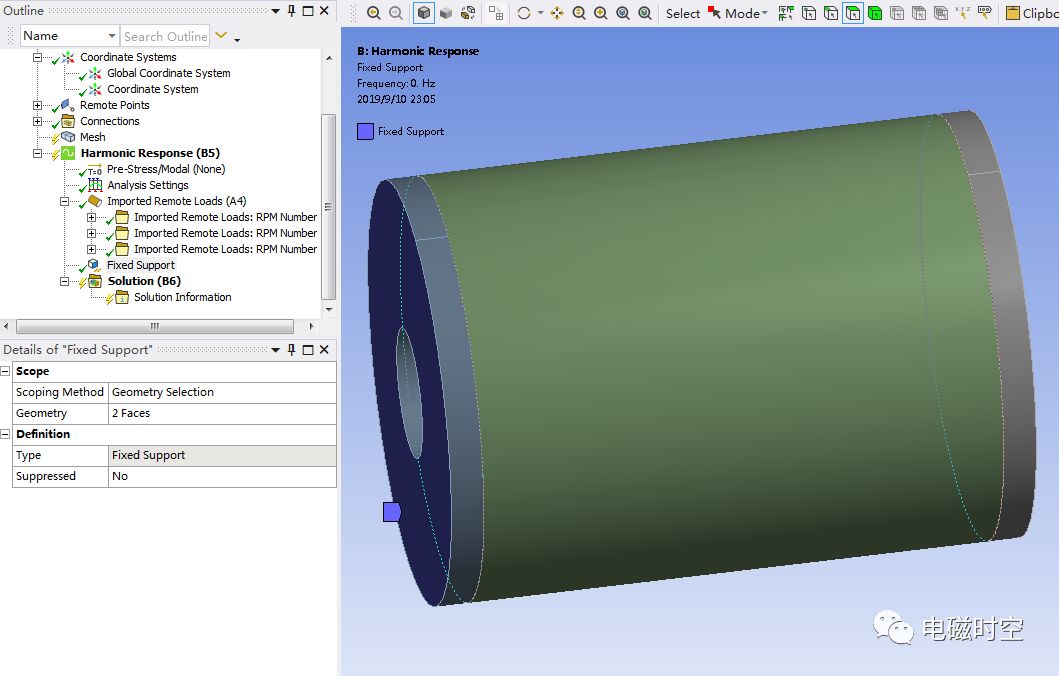The height and width of the screenshot is (676, 1059).
Task: Enable the edge selection filter
Action: point(831,13)
